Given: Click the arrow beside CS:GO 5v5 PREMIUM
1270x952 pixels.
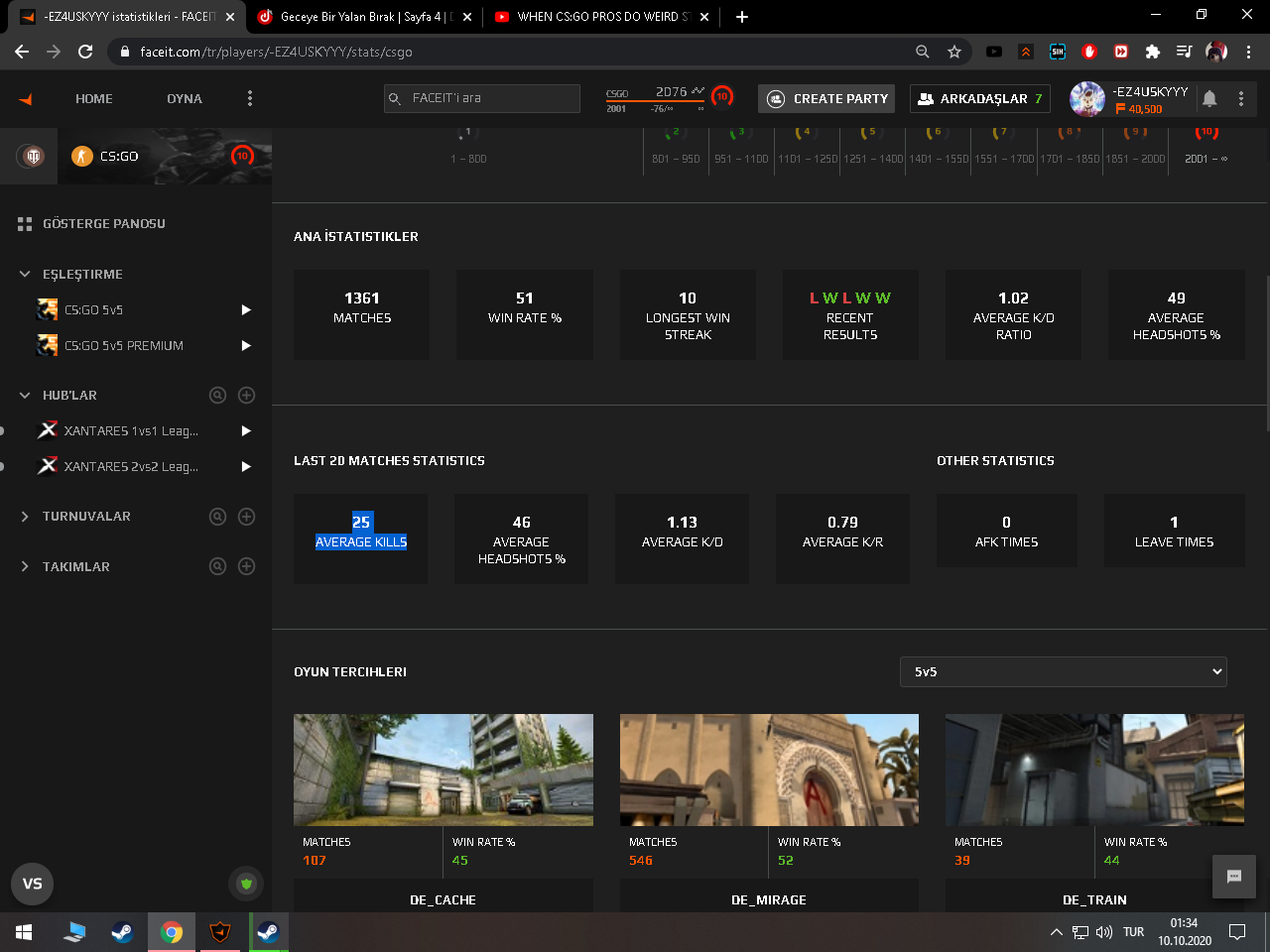Looking at the screenshot, I should (246, 345).
